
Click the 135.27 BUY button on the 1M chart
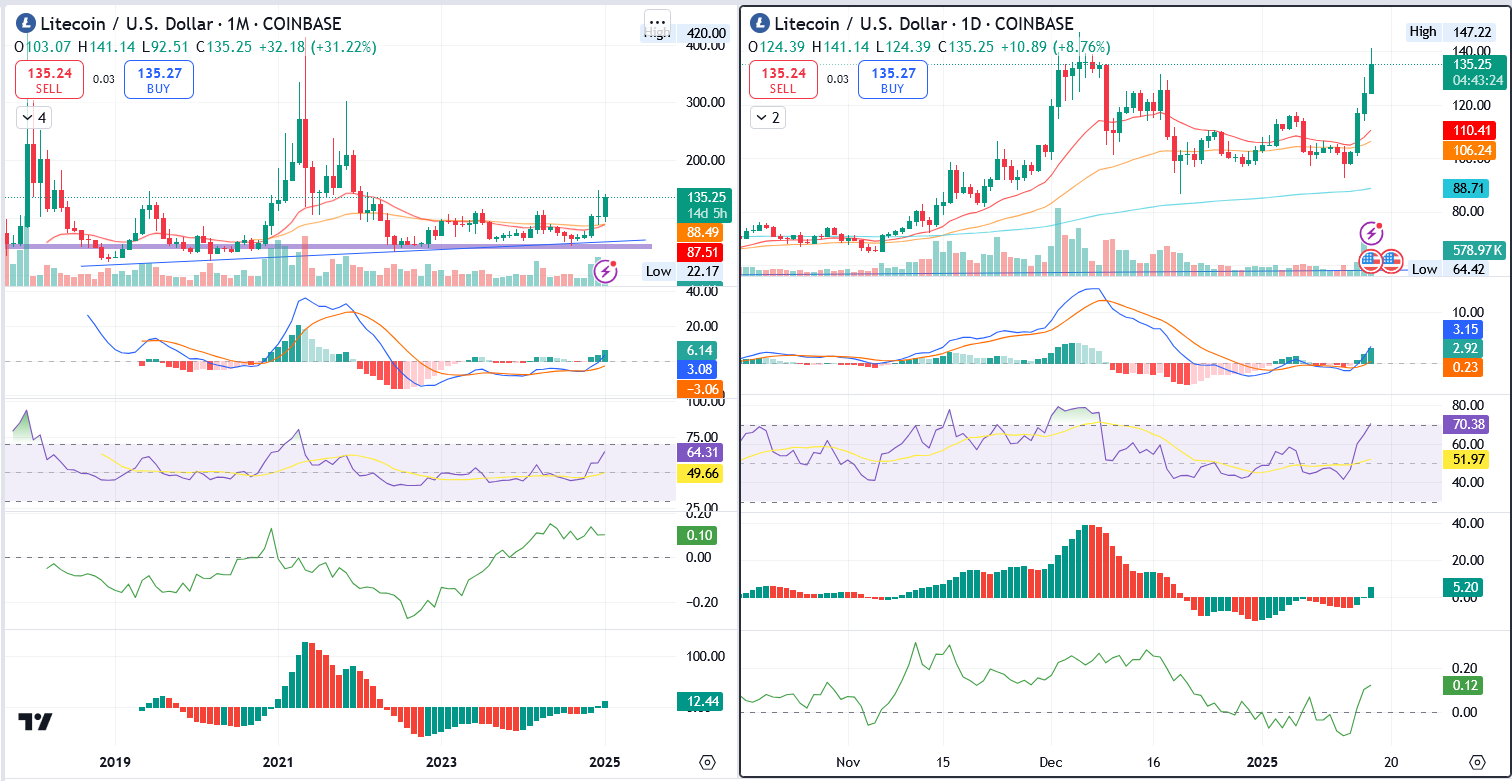pyautogui.click(x=158, y=80)
